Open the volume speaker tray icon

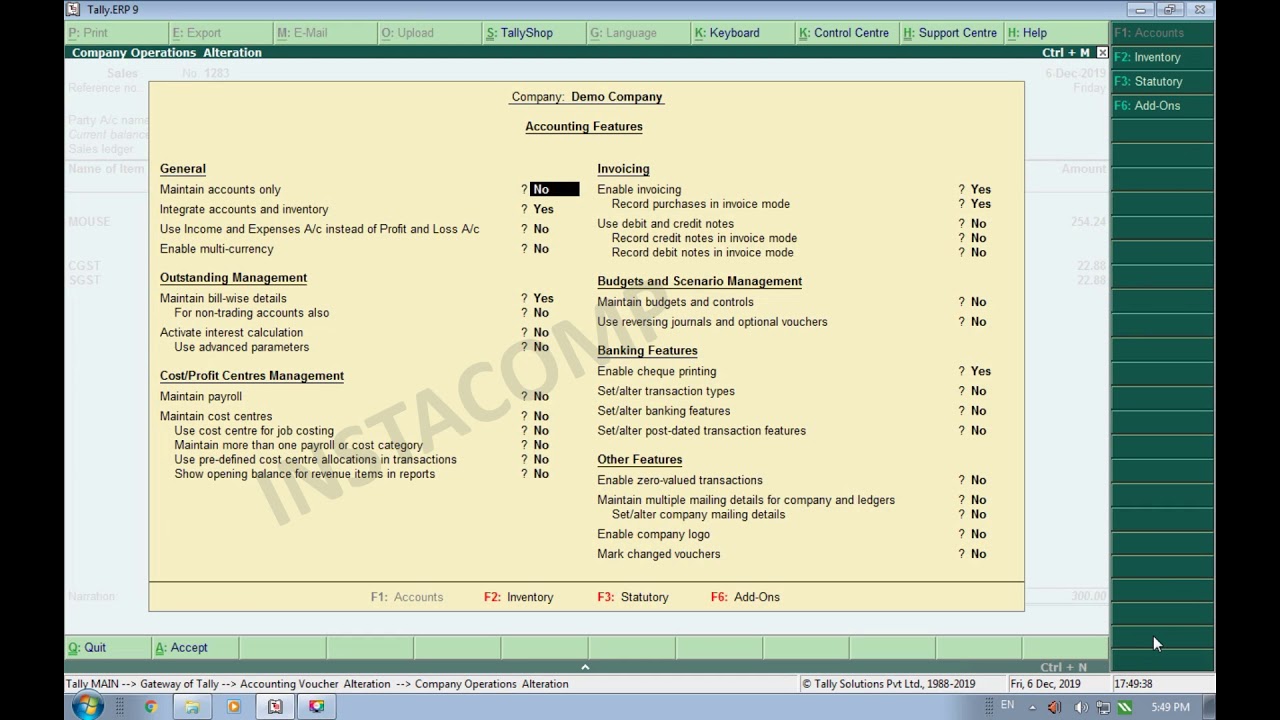tap(1080, 707)
